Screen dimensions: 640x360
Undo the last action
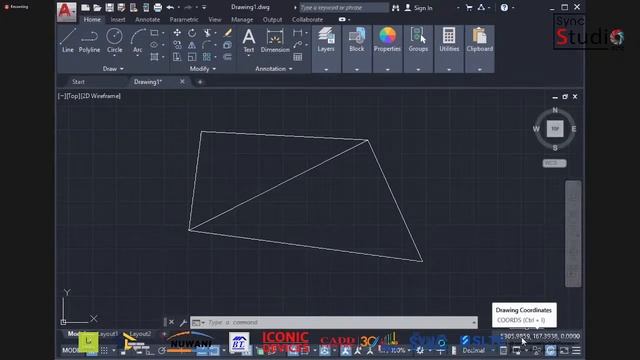170,7
